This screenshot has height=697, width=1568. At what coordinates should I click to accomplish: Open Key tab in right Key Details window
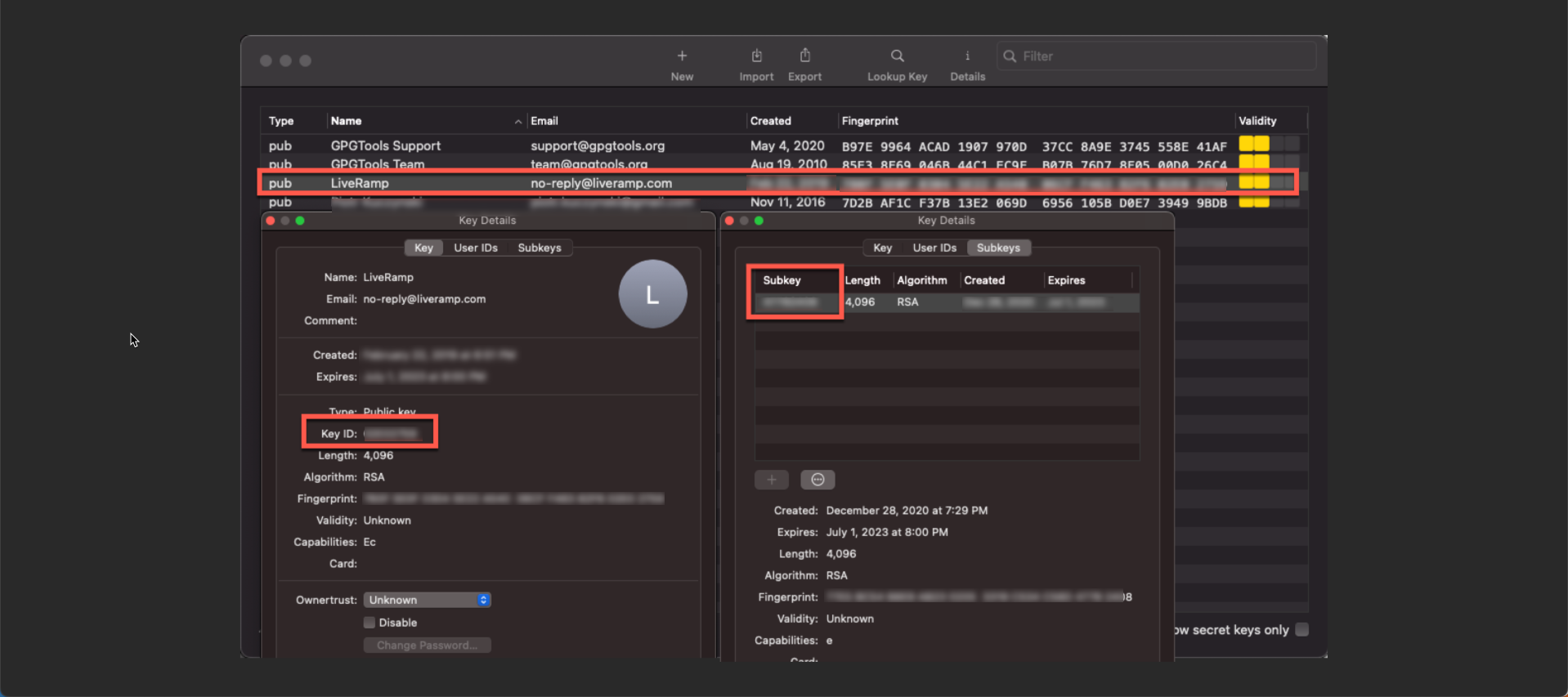point(882,248)
